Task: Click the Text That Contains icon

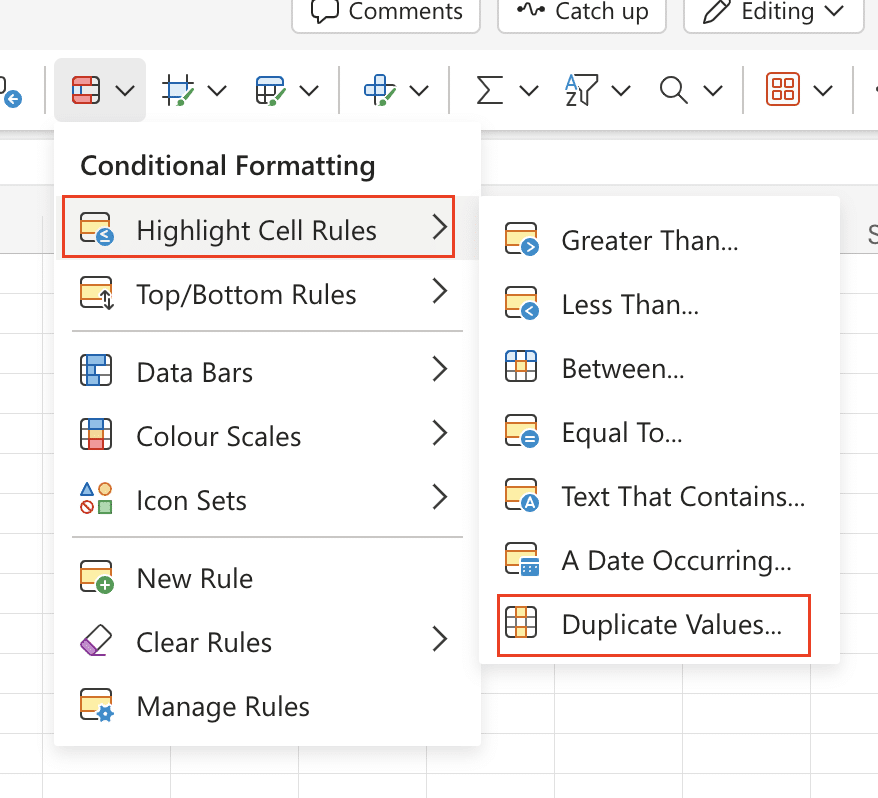Action: coord(522,494)
